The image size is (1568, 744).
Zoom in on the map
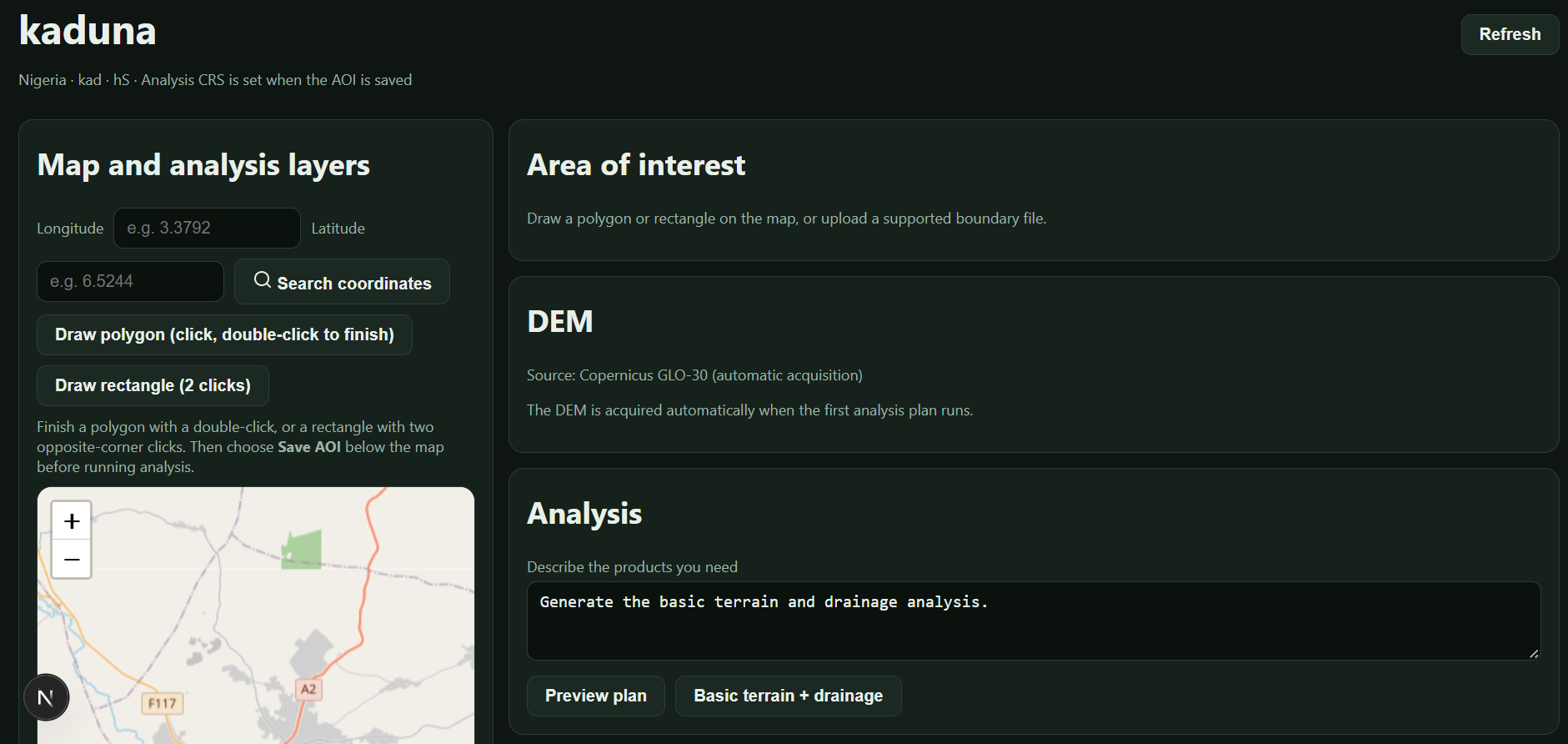(x=72, y=521)
